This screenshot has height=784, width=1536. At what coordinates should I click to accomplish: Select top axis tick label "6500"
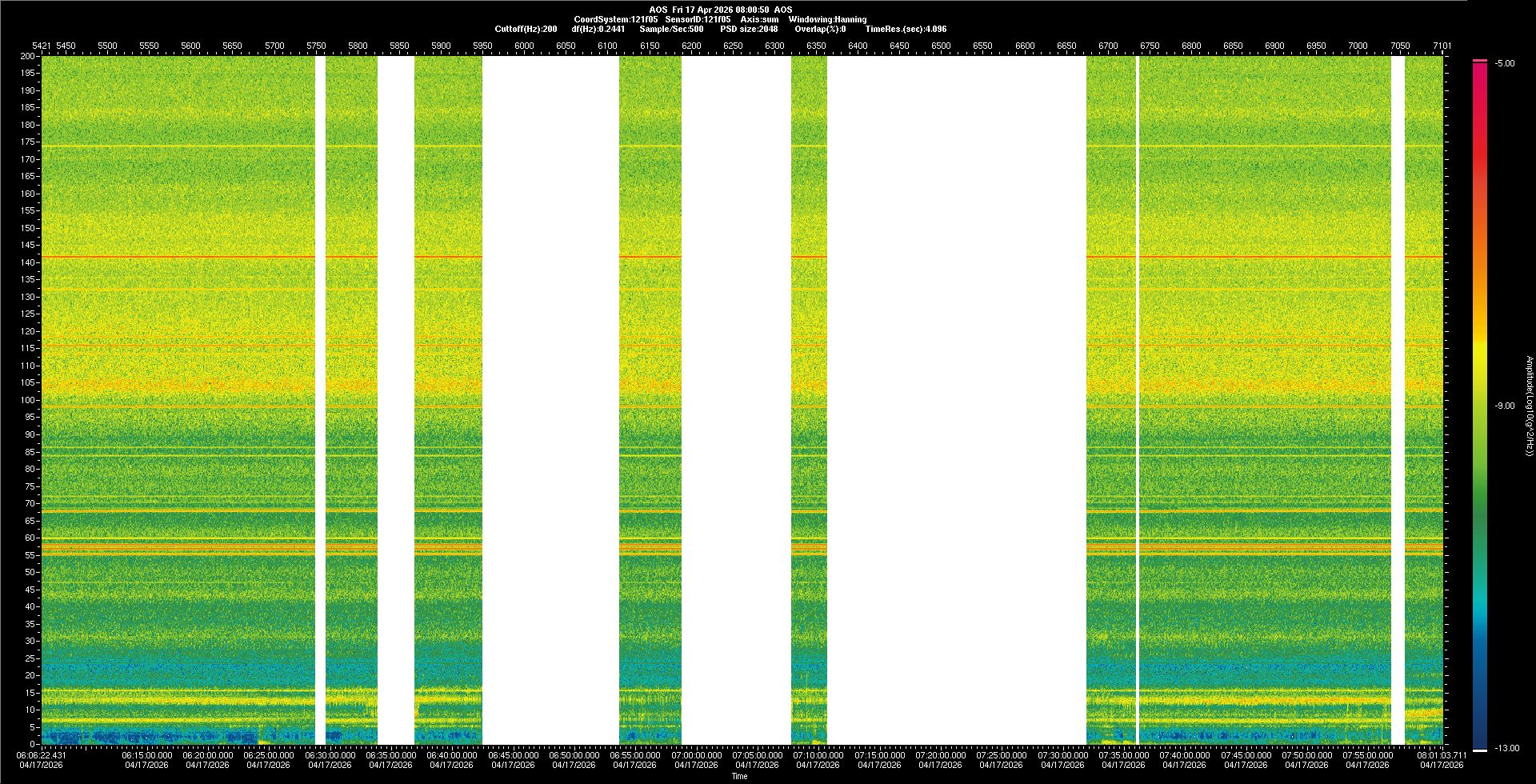point(941,46)
